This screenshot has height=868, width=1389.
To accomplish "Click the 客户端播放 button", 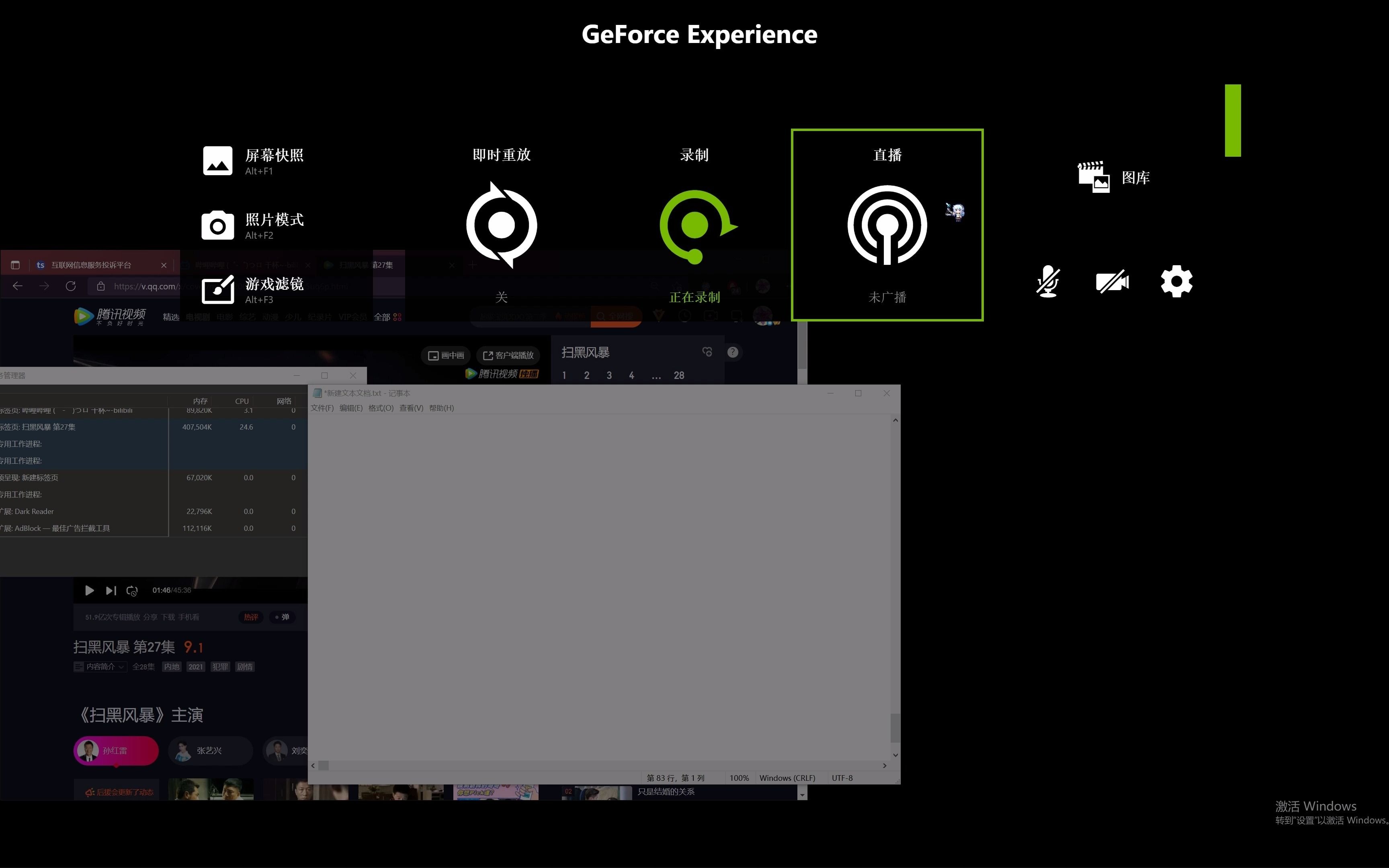I will pyautogui.click(x=508, y=355).
